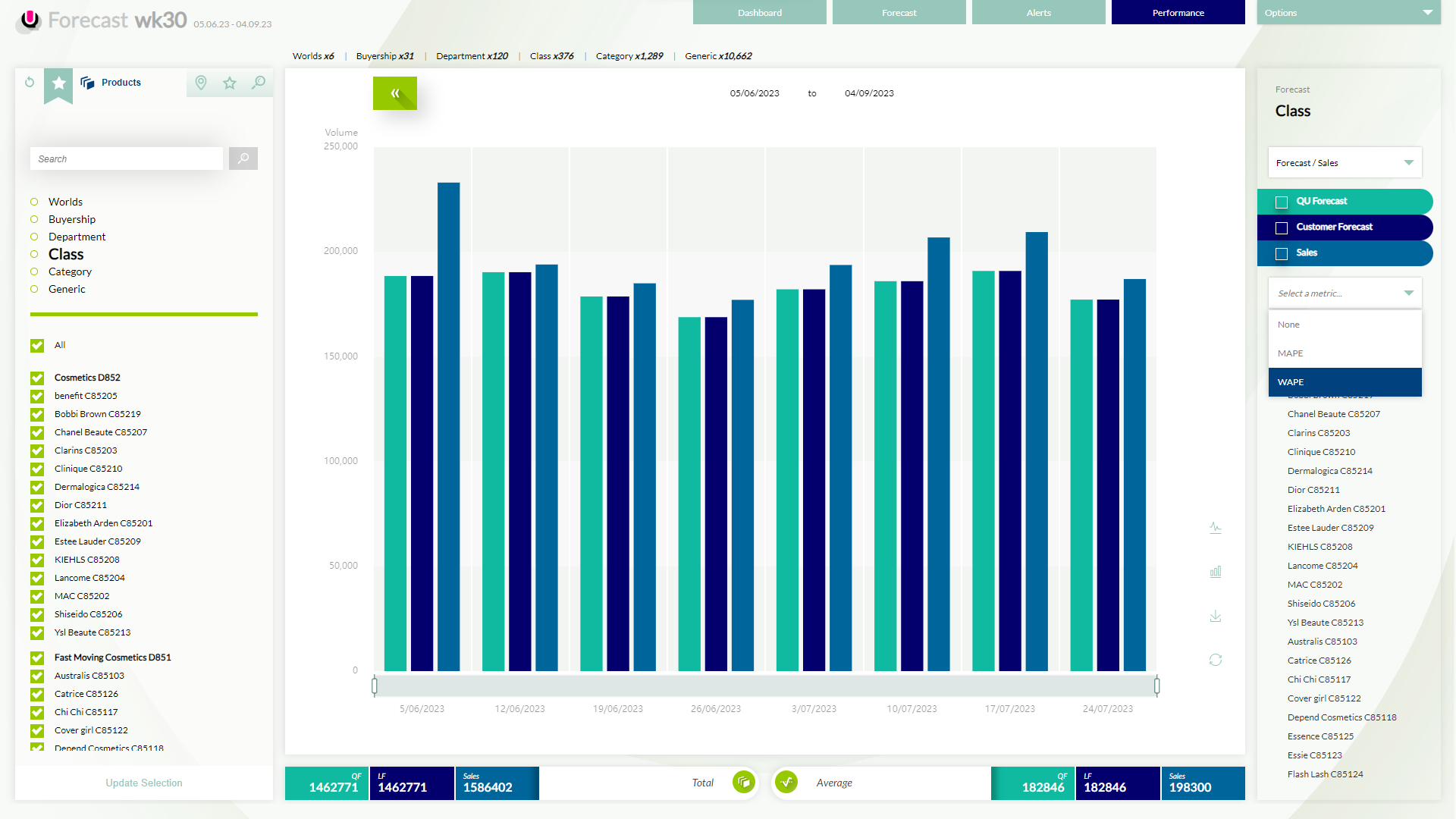Click the magnifier search-mode icon
Screen dimensions: 1456x819
(x=259, y=83)
